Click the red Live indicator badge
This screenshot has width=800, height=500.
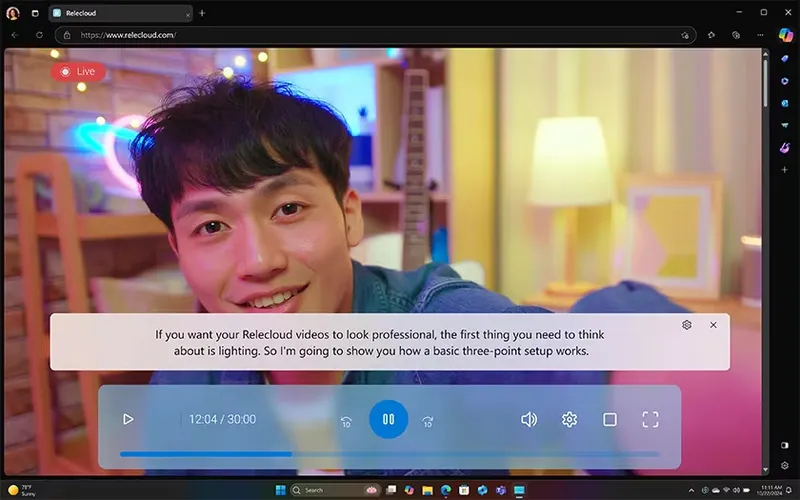78,71
